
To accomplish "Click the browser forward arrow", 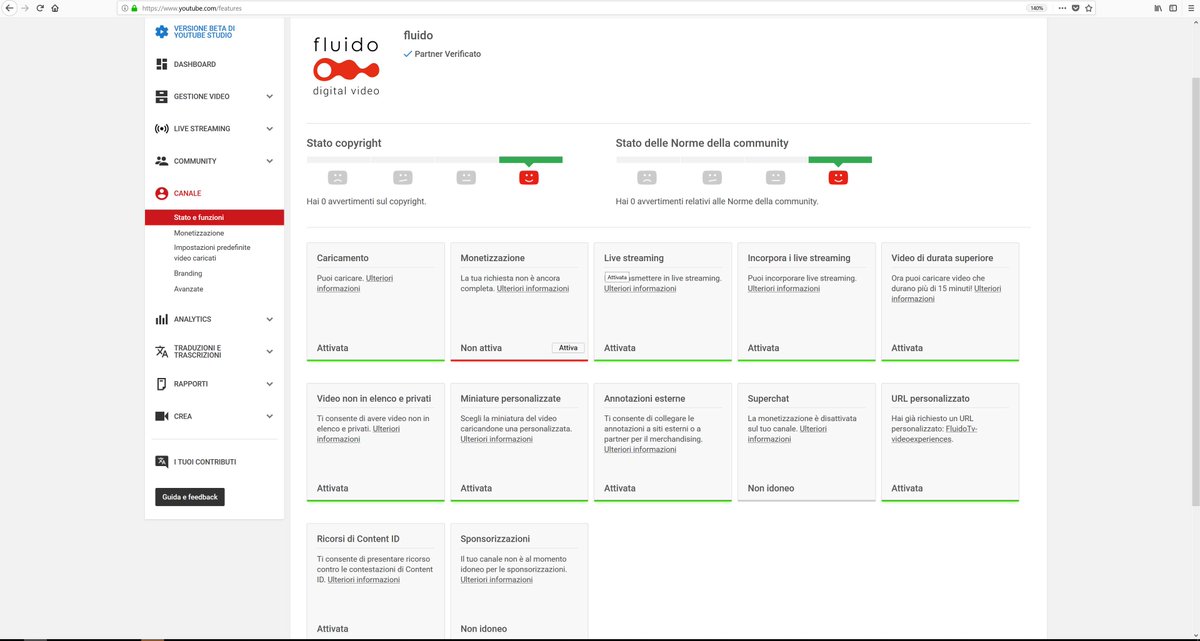I will [25, 8].
